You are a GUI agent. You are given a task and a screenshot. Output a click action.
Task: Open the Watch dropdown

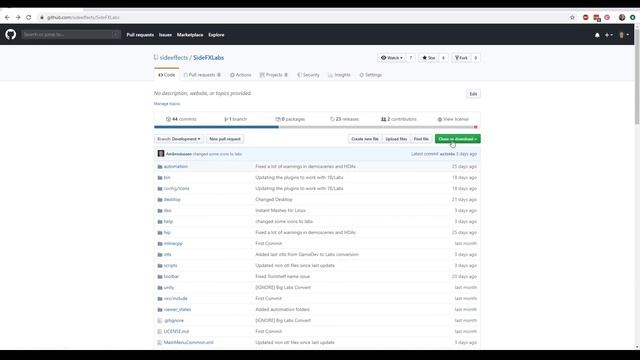[x=392, y=58]
